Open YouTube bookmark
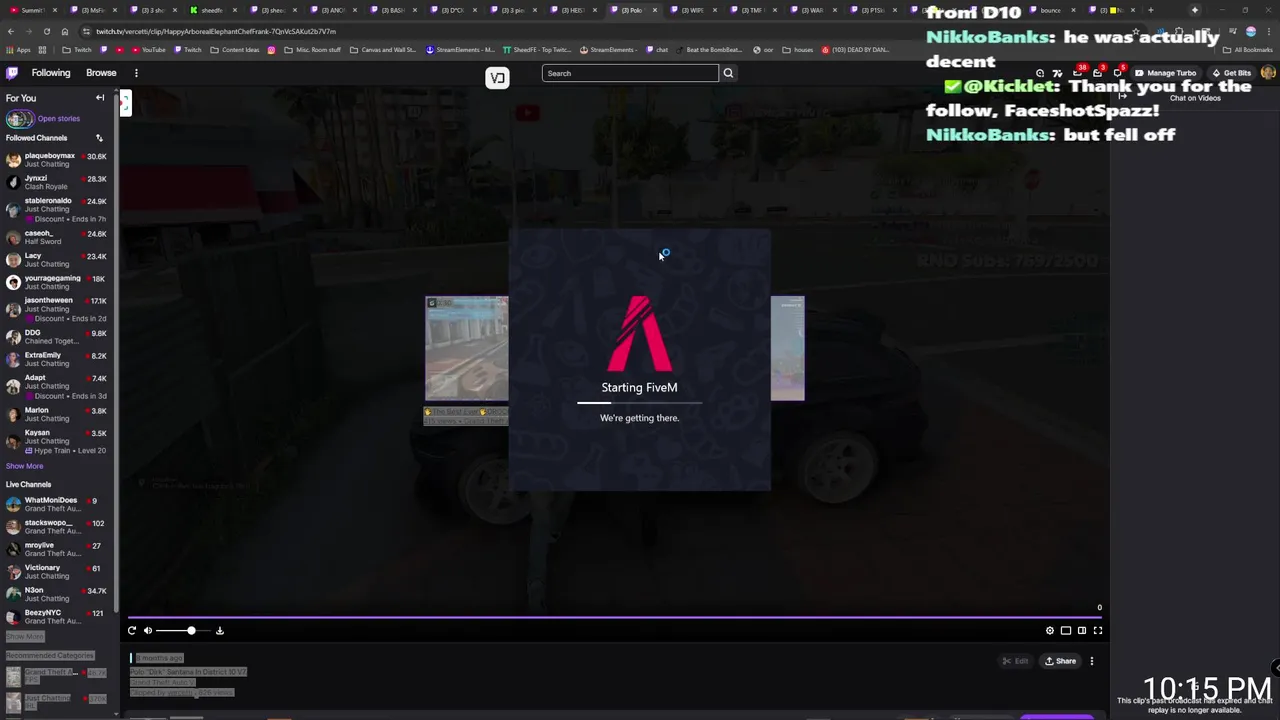 point(148,50)
